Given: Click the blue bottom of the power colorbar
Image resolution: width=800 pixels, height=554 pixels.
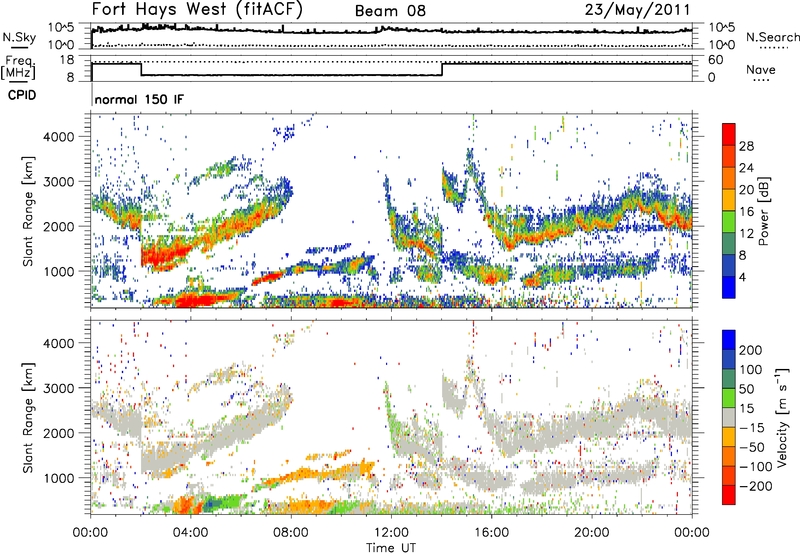Looking at the screenshot, I should [729, 288].
